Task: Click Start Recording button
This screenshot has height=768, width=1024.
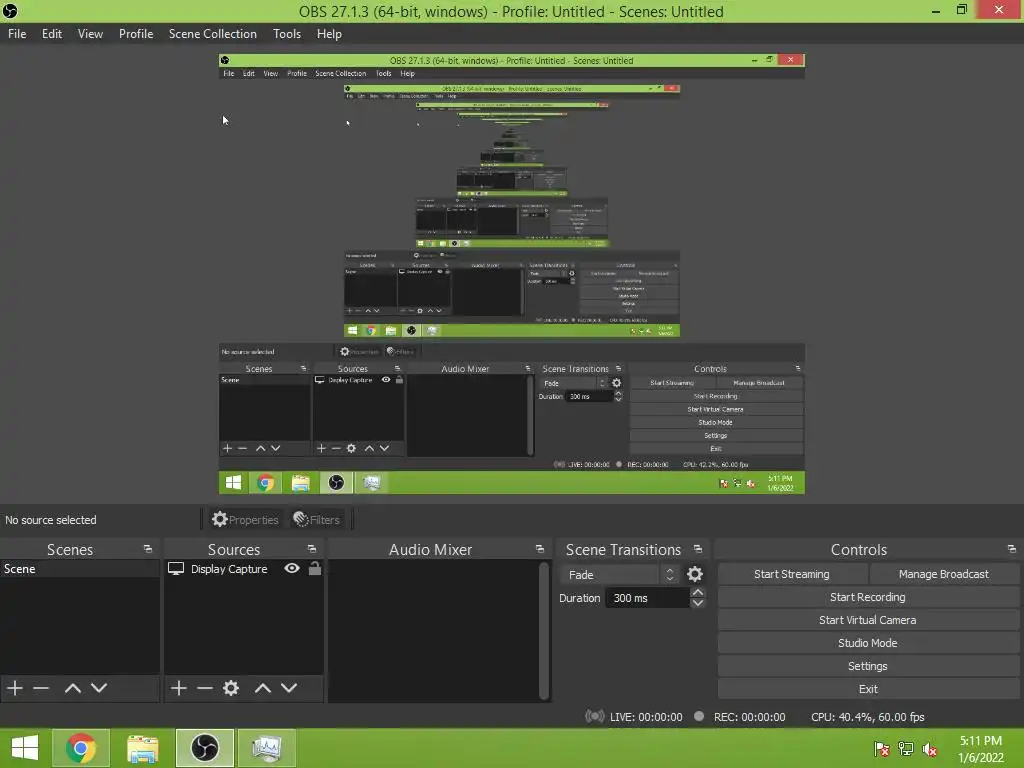Action: click(x=868, y=597)
